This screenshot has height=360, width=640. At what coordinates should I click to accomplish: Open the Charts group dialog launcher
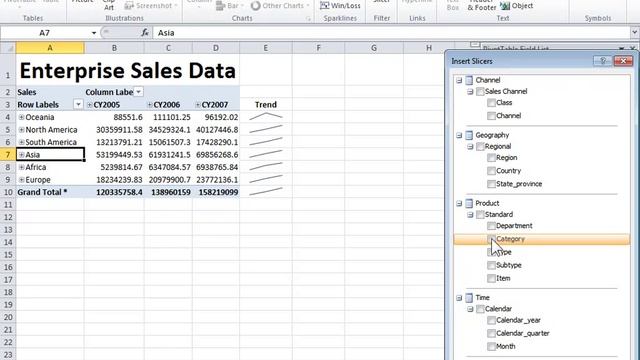tap(308, 19)
